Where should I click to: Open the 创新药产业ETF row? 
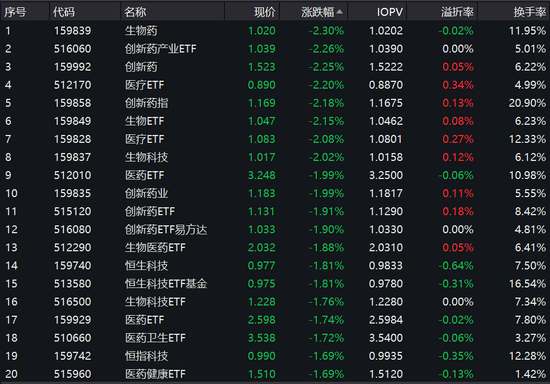tap(275, 49)
